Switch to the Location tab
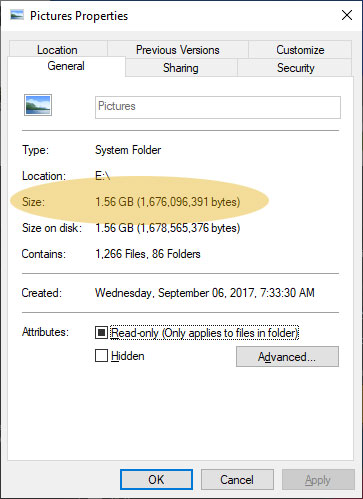 point(58,50)
